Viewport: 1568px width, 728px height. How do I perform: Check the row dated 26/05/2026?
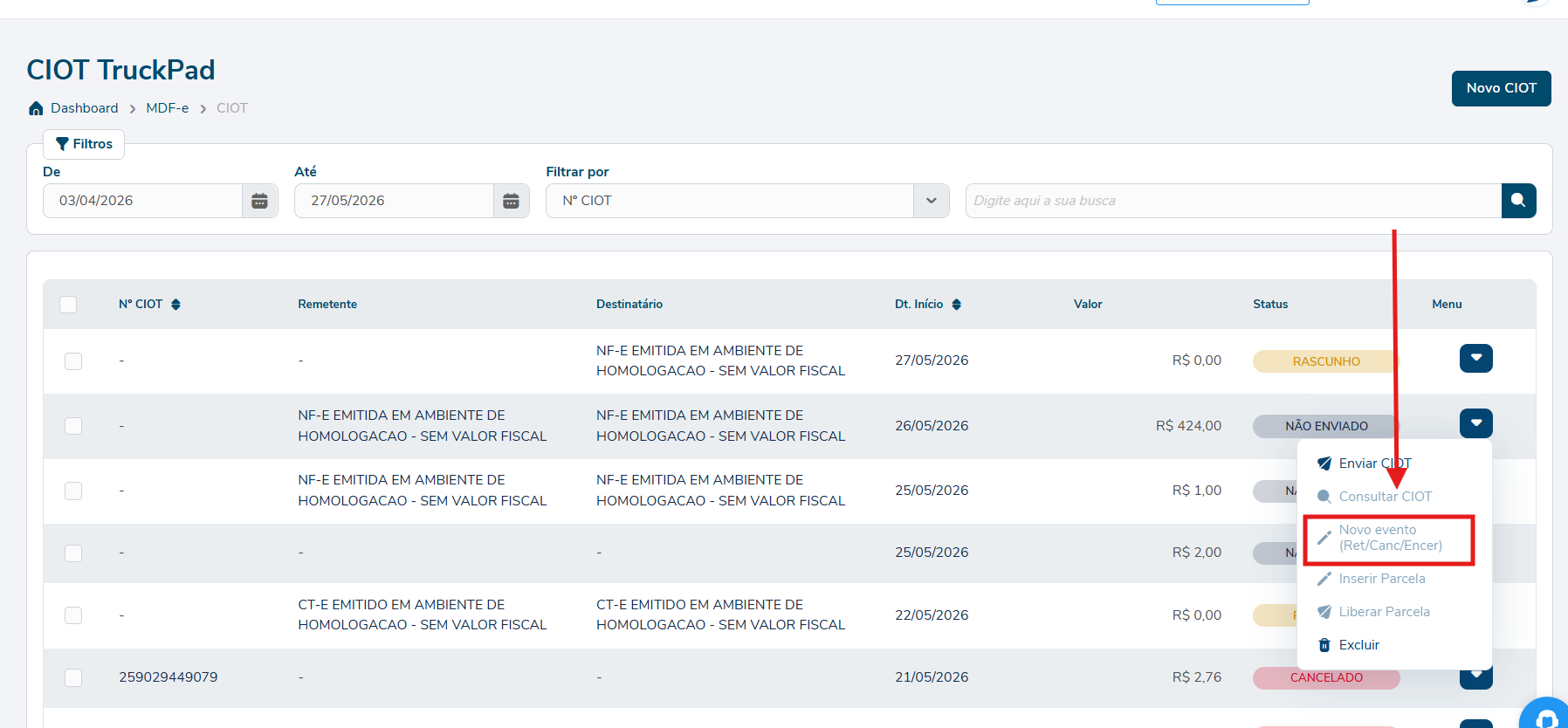pos(73,426)
